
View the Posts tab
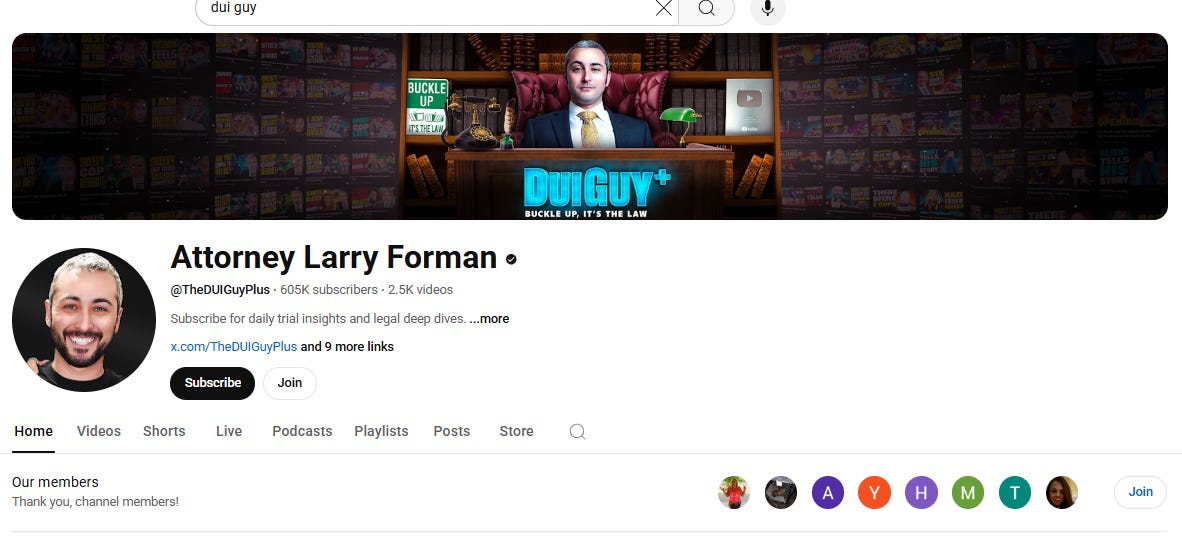(x=452, y=431)
